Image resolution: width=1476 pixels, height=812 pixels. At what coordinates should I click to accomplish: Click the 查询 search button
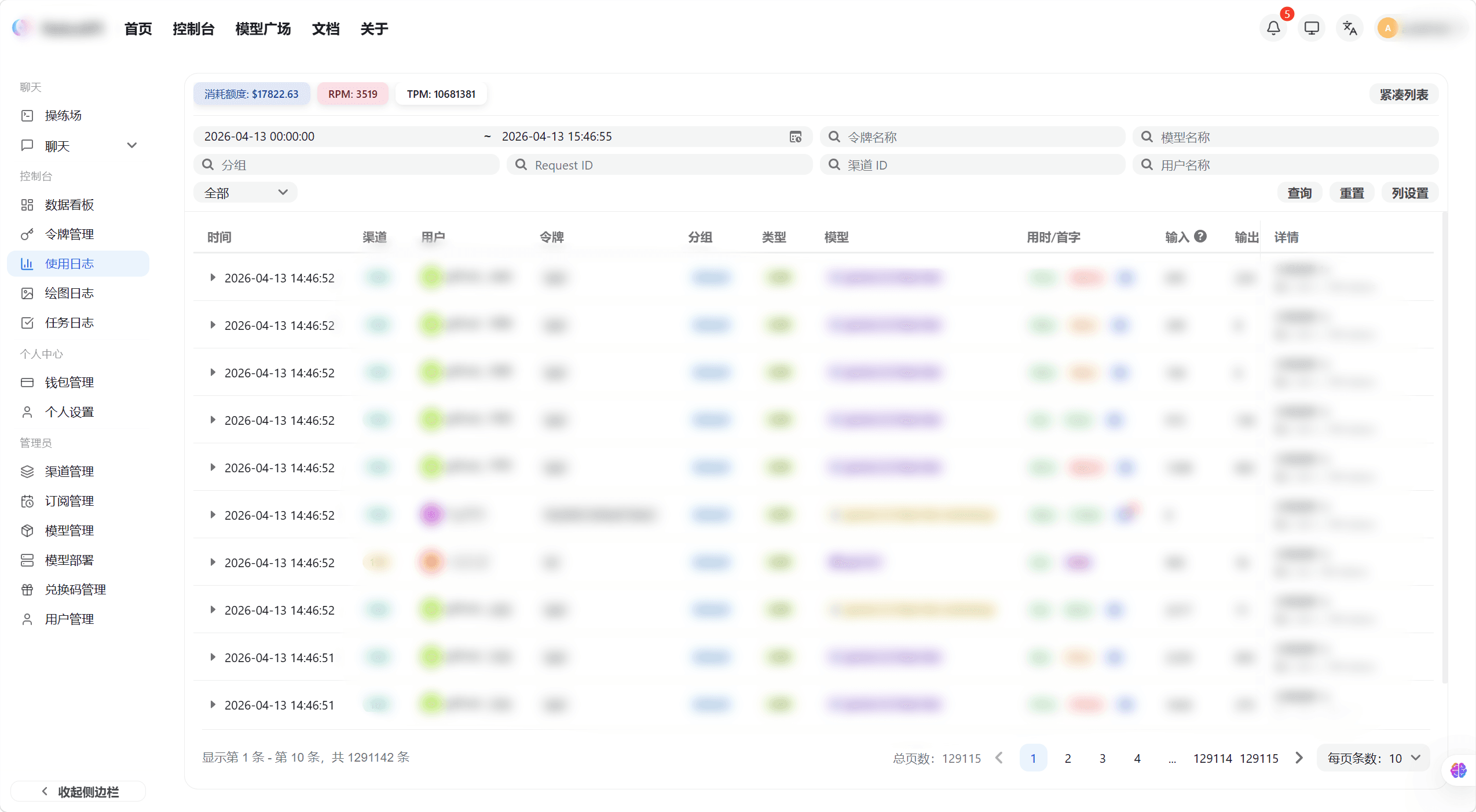click(1299, 193)
